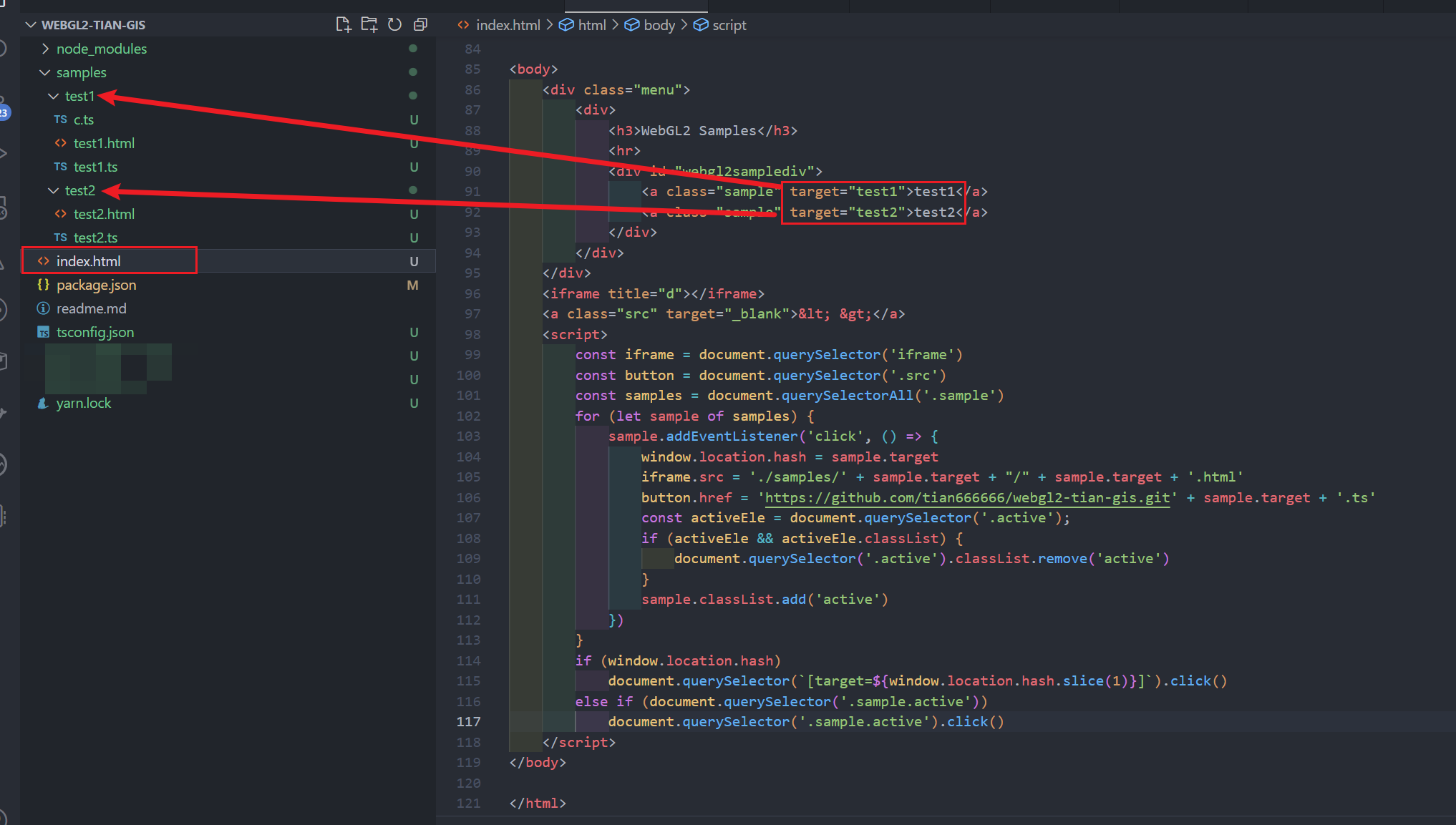Click the HTML icon next to test1.html
This screenshot has width=1456, height=825.
click(x=61, y=143)
